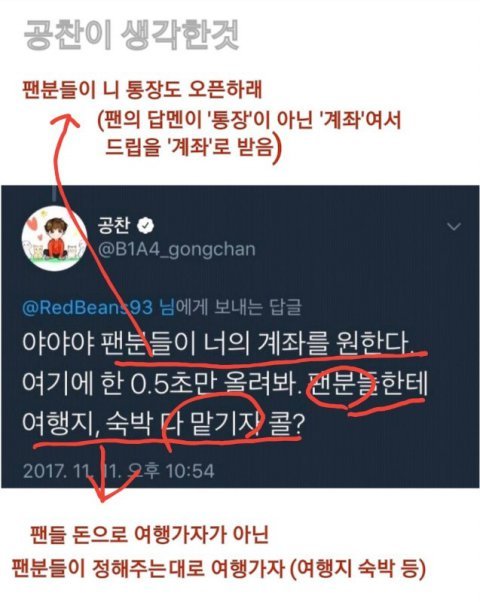
Task: Select the gray heading 공찬이 생각한것
Action: 132,35
